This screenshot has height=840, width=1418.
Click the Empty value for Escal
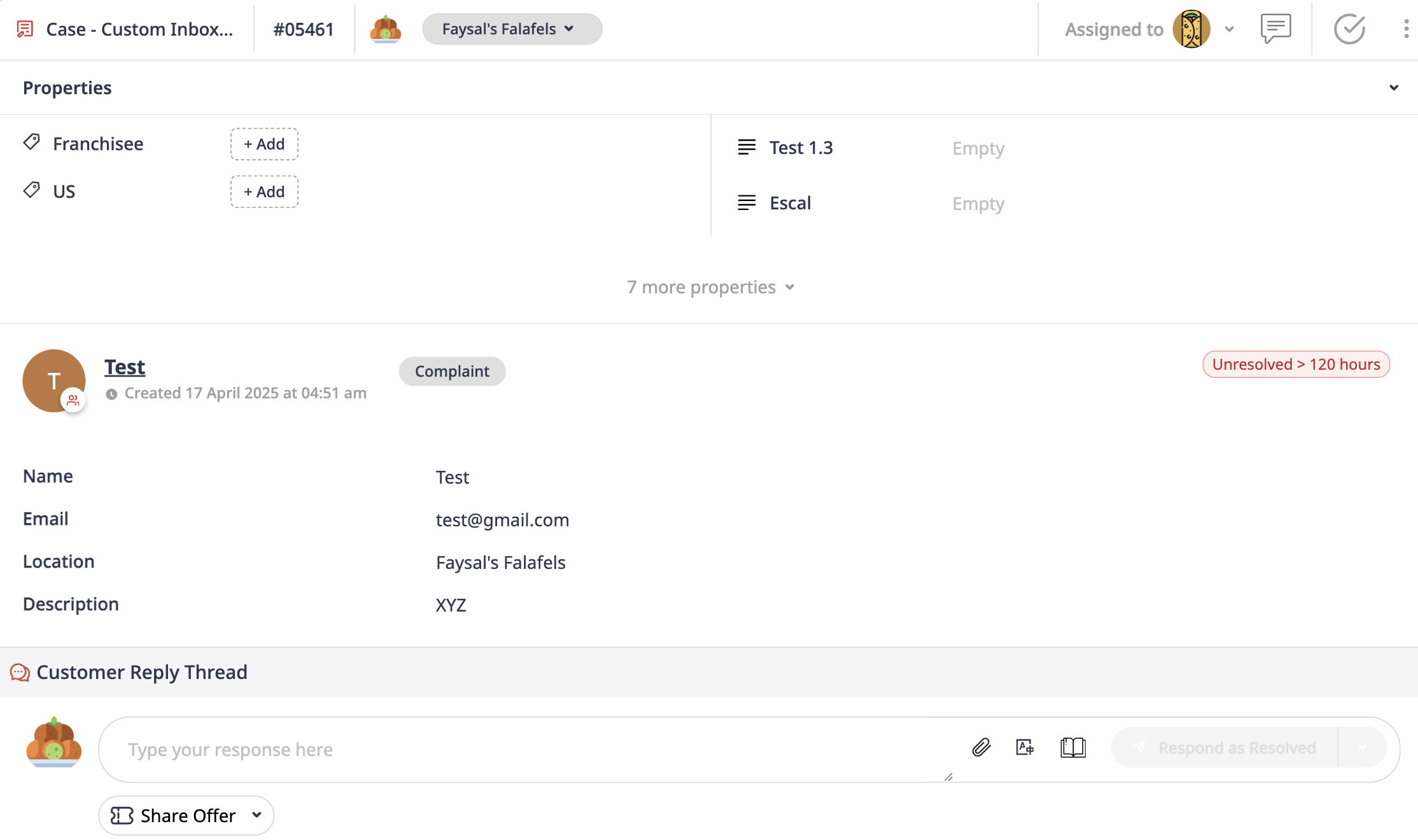pos(978,204)
